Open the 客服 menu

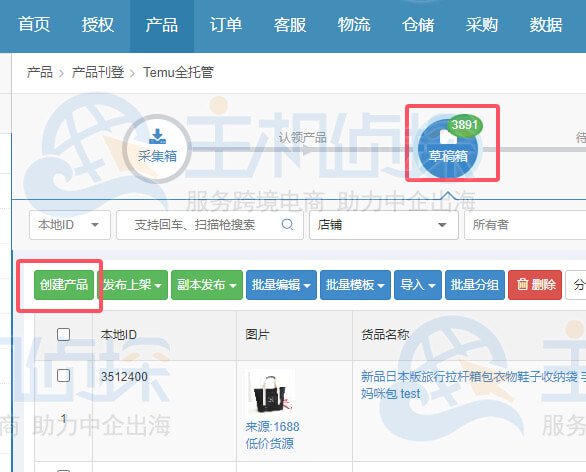[290, 25]
